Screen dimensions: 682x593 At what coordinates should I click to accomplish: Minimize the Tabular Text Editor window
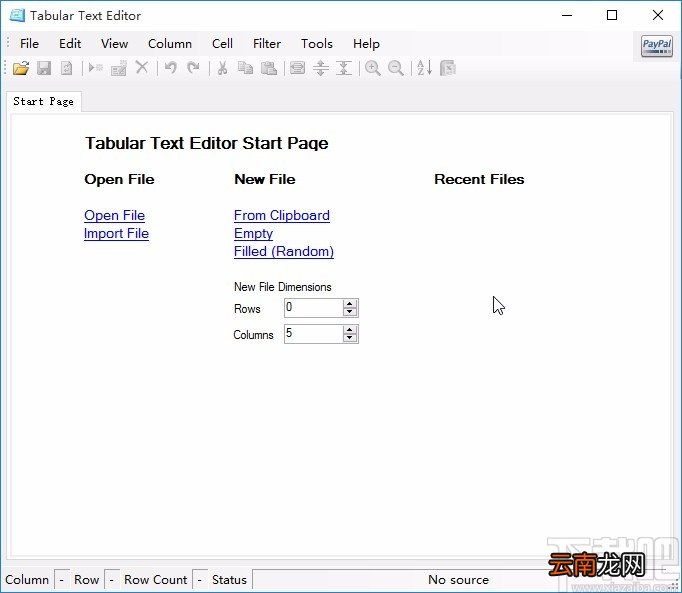click(567, 15)
